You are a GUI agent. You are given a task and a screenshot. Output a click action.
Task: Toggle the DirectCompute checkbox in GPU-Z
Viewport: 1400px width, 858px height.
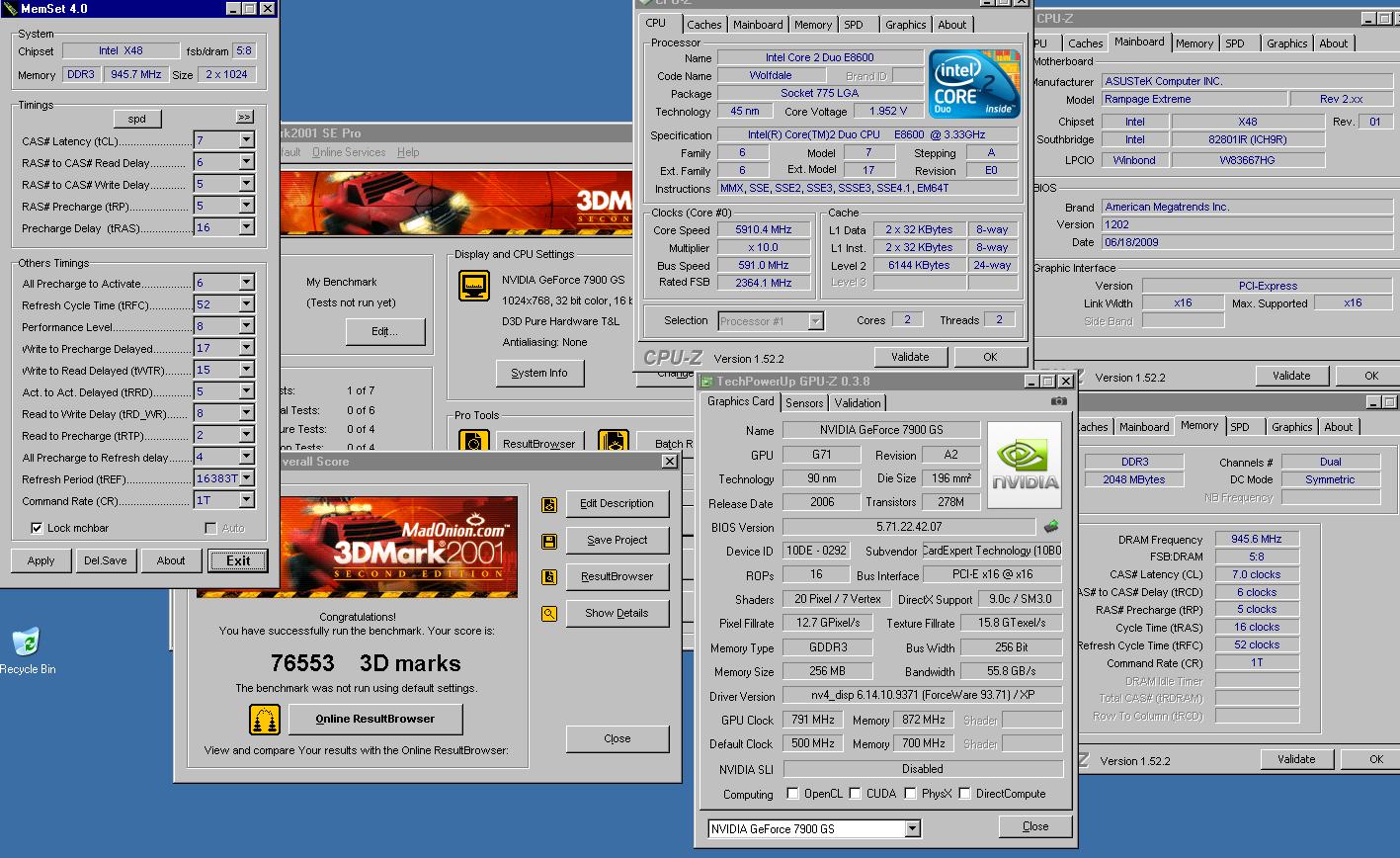click(x=965, y=794)
